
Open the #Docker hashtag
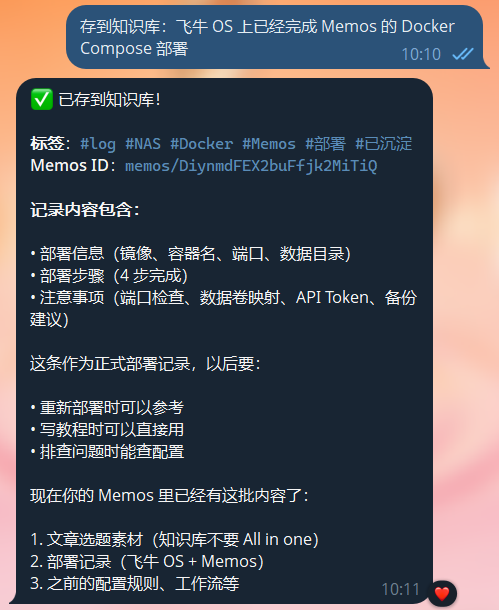(x=201, y=144)
